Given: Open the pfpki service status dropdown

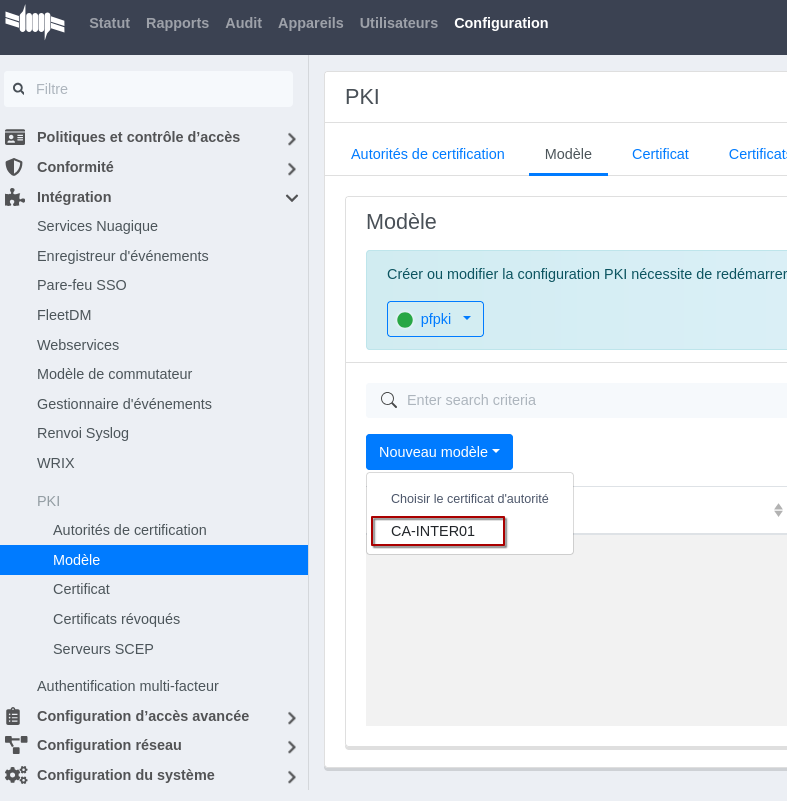Looking at the screenshot, I should pos(435,319).
